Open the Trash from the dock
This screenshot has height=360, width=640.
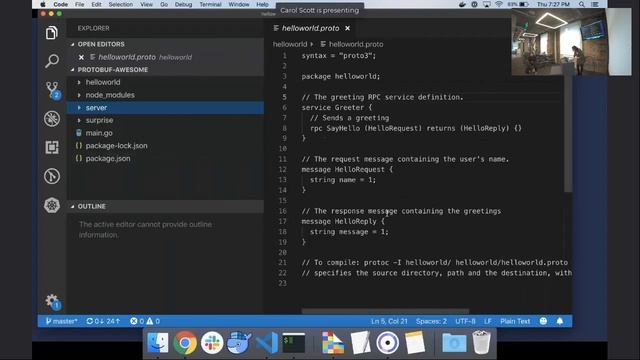[481, 342]
